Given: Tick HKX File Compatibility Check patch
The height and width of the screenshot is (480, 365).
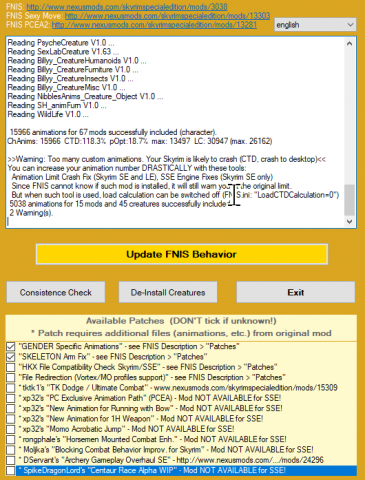Looking at the screenshot, I should click(11, 367).
